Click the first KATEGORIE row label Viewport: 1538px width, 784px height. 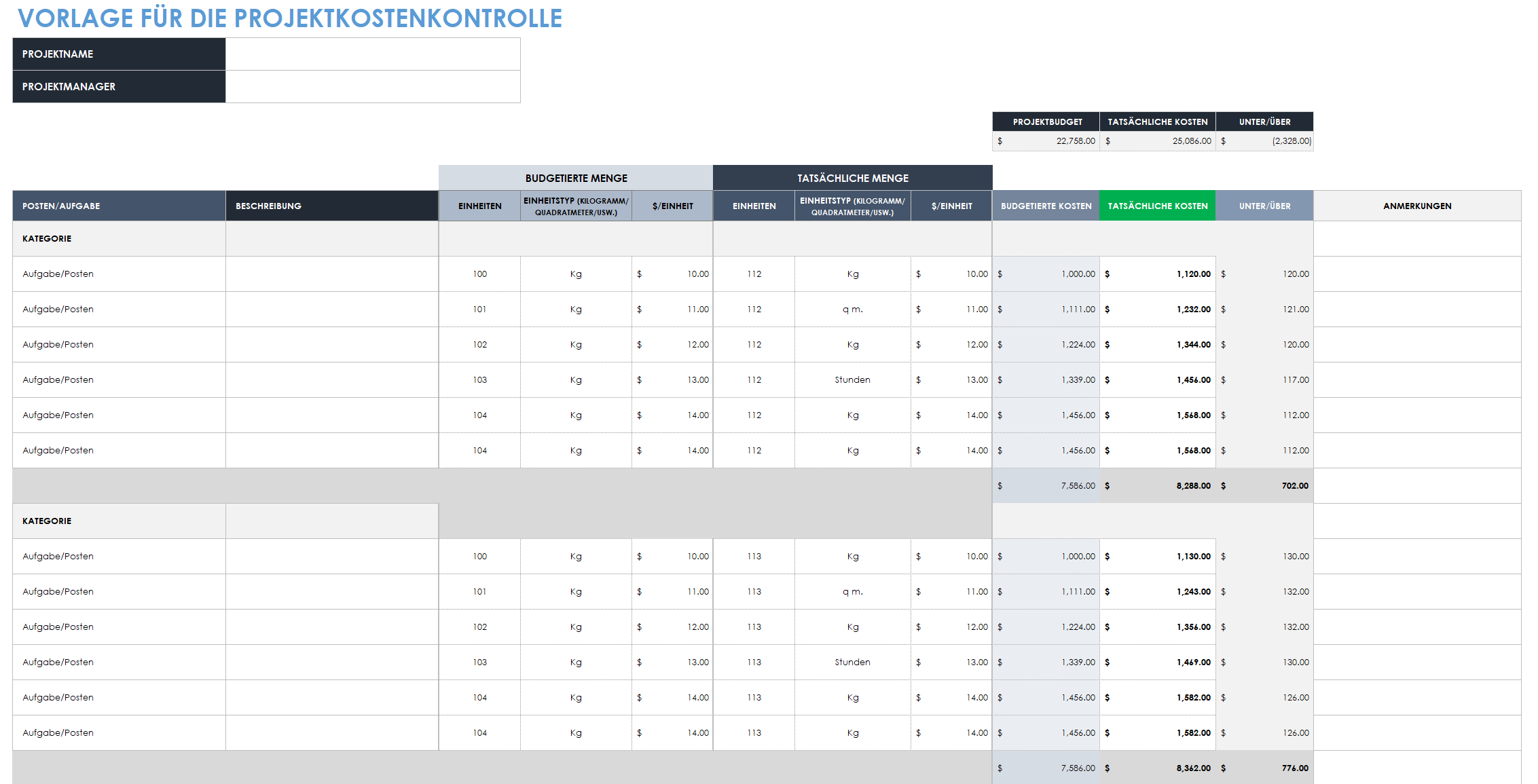(x=47, y=239)
